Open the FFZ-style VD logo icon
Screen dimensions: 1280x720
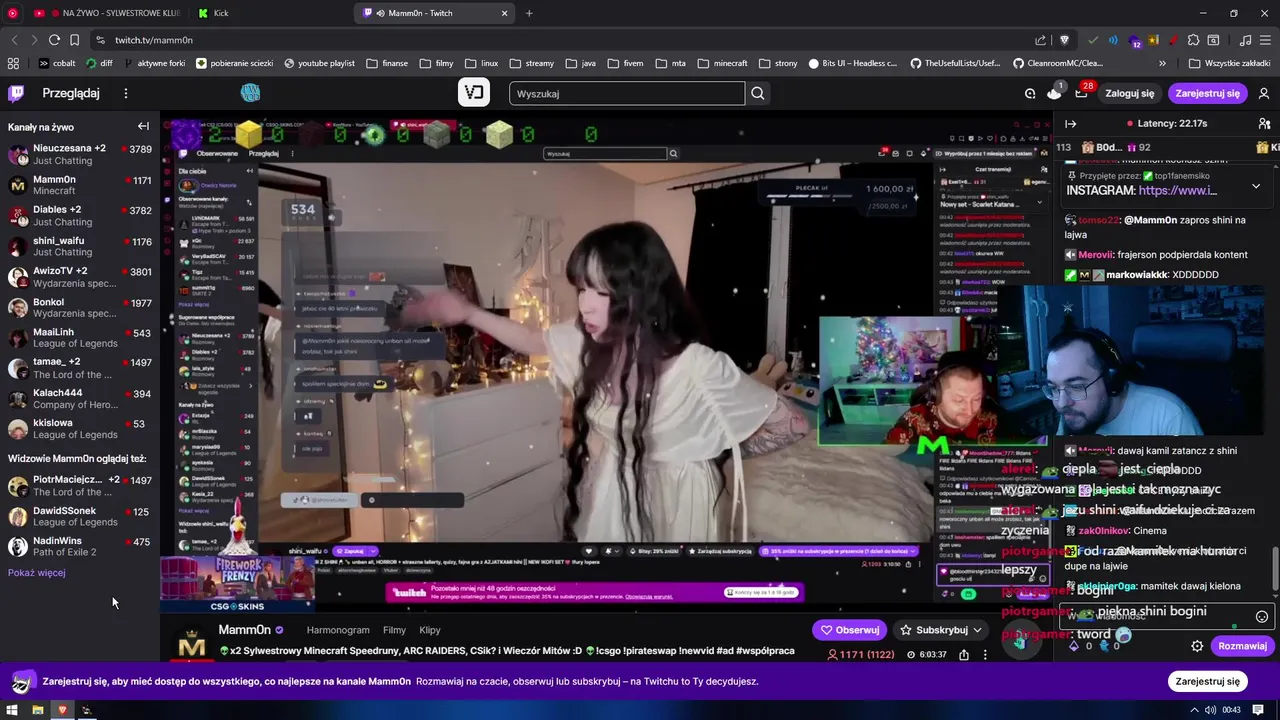(x=474, y=93)
